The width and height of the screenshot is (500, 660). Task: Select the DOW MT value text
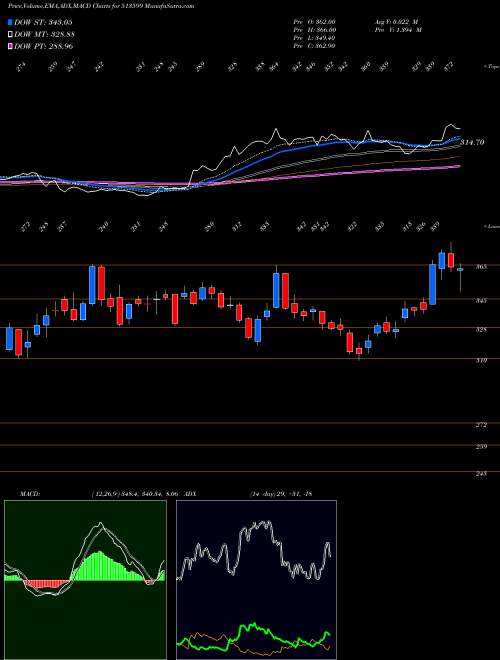pyautogui.click(x=61, y=34)
